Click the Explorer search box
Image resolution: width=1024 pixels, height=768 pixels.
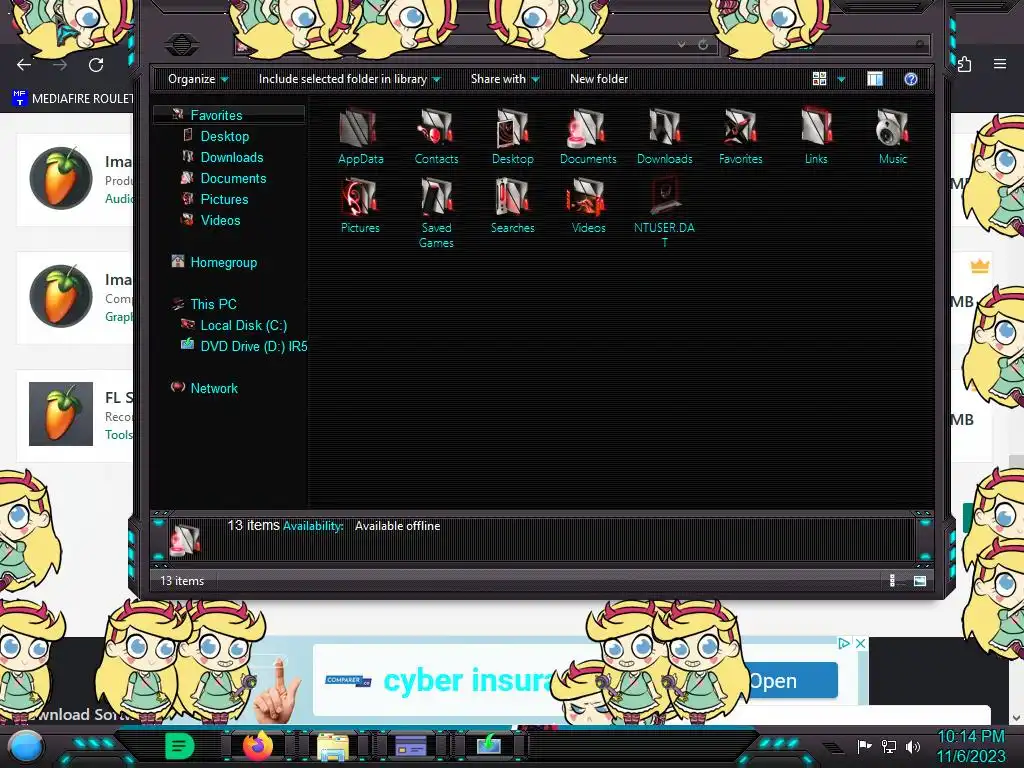827,44
